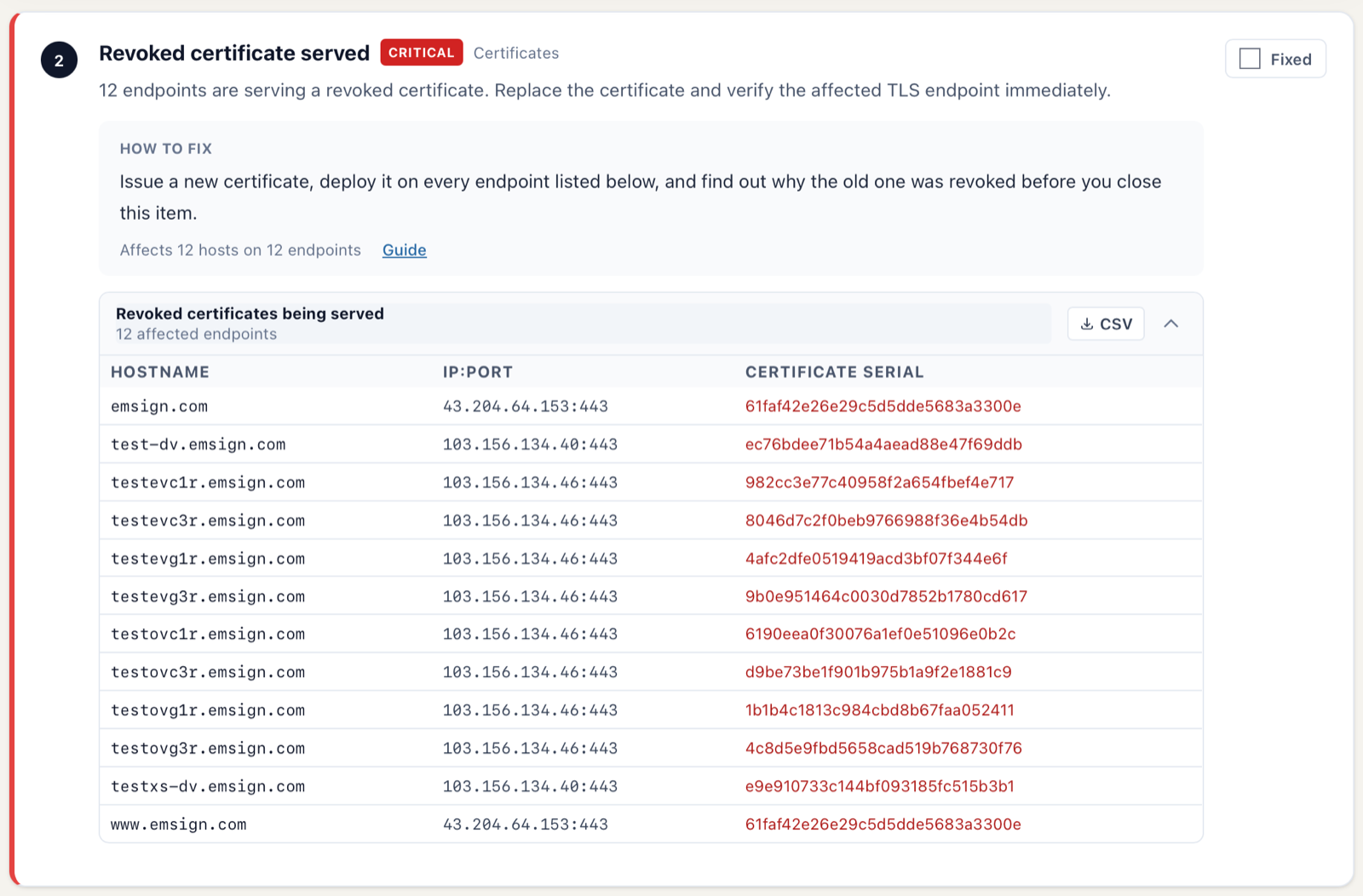Viewport: 1363px width, 896px height.
Task: Click the CRITICAL severity badge
Action: (x=422, y=52)
